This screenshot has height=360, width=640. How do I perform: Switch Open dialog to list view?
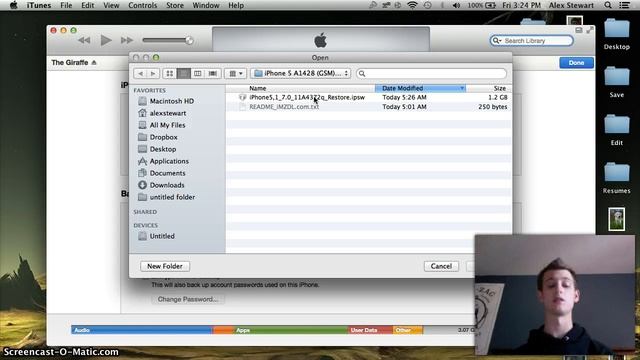coord(184,73)
